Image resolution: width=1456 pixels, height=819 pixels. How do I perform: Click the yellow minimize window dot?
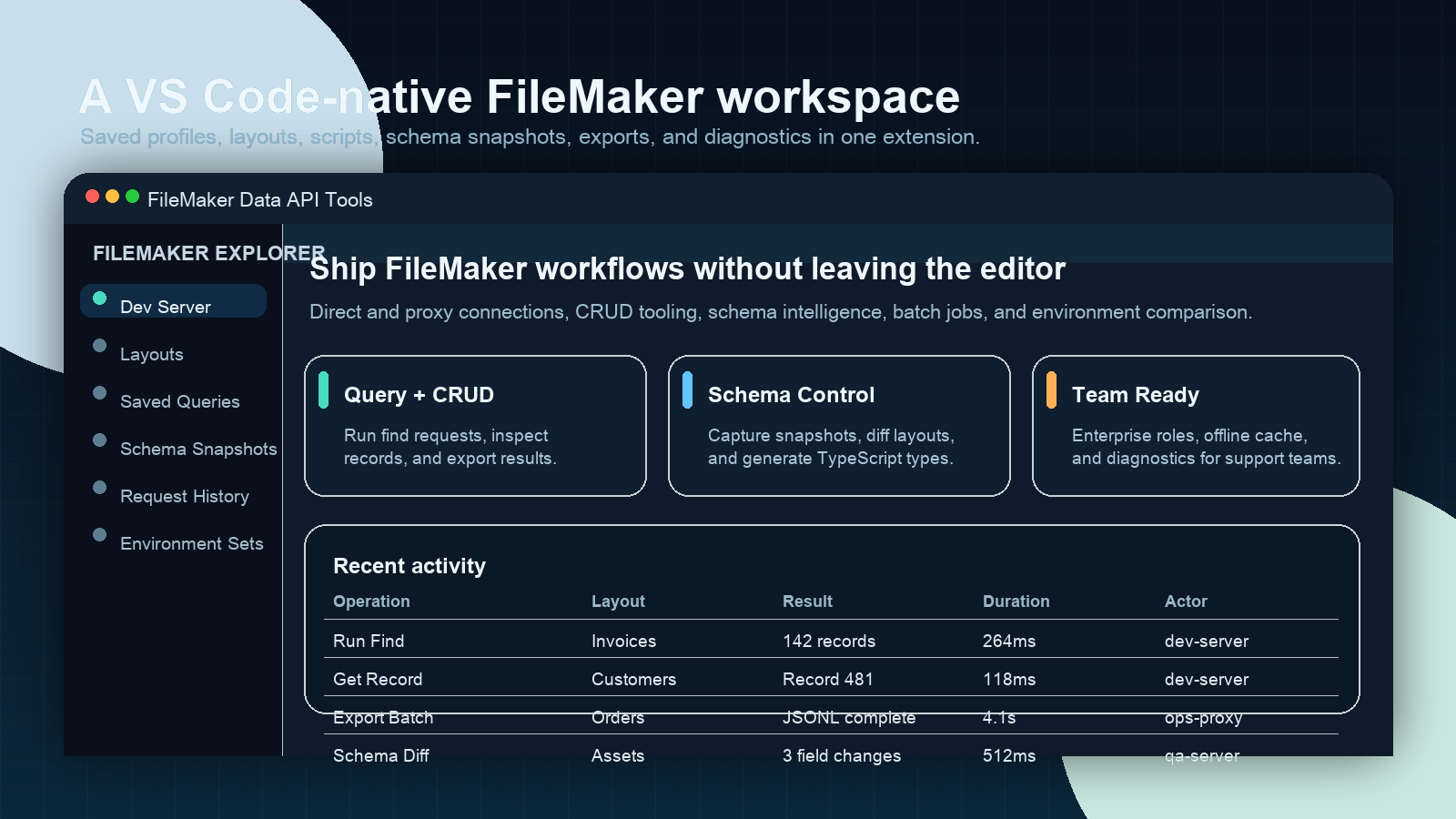112,197
